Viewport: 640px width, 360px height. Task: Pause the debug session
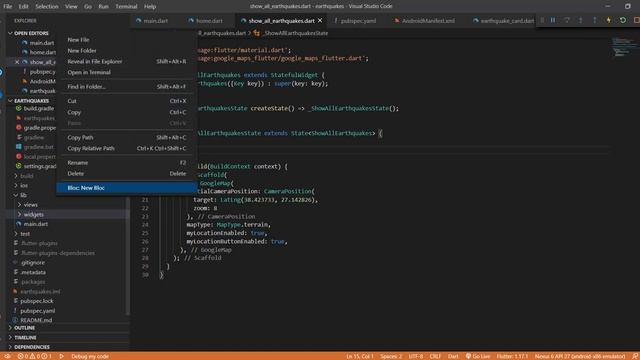pos(553,20)
